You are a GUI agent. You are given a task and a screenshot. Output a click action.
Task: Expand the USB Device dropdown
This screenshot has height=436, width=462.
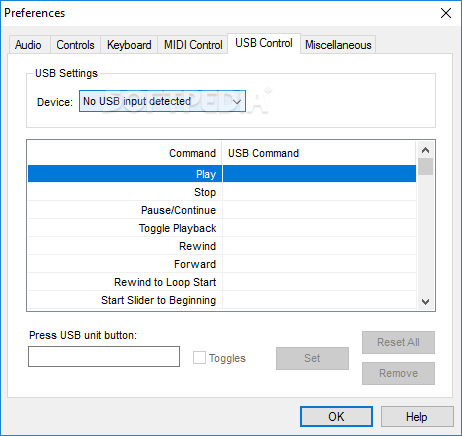click(162, 101)
